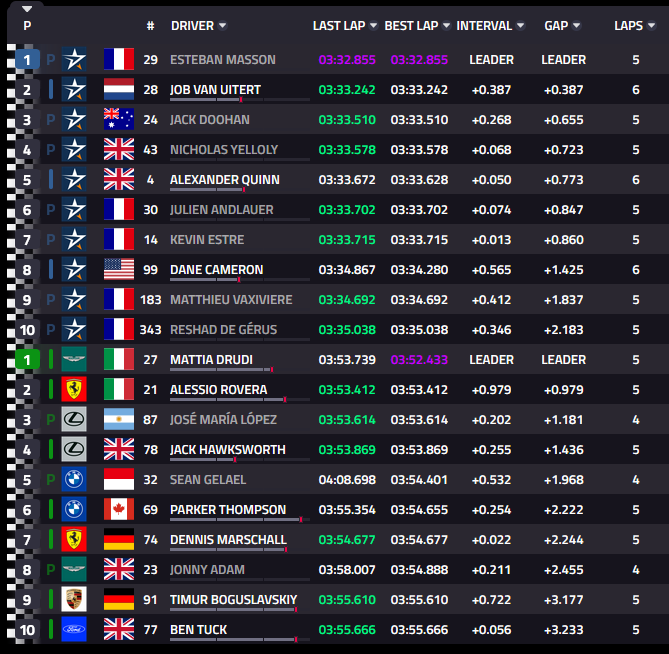Click the Aston Martin logo in Mattia Drudi's row
The height and width of the screenshot is (654, 669).
coord(74,359)
